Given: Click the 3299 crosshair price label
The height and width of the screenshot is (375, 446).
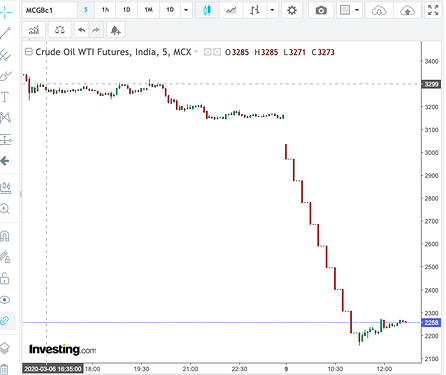Looking at the screenshot, I should [x=431, y=84].
